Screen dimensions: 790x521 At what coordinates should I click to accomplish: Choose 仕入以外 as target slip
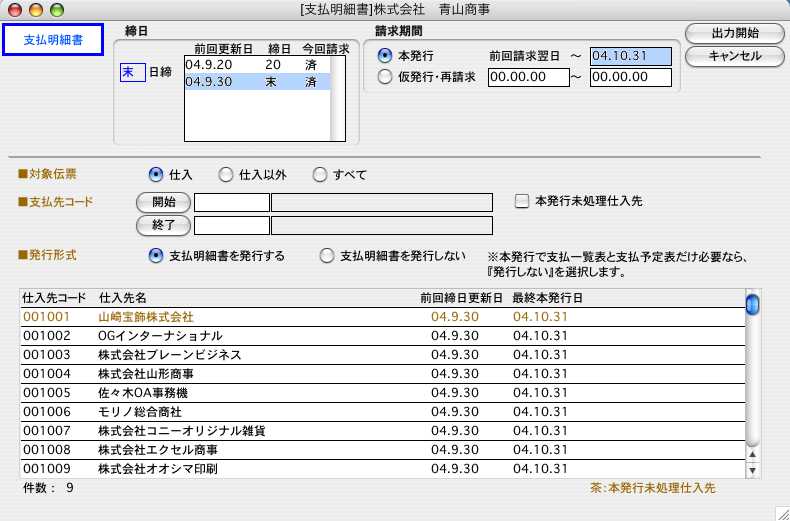pyautogui.click(x=226, y=174)
